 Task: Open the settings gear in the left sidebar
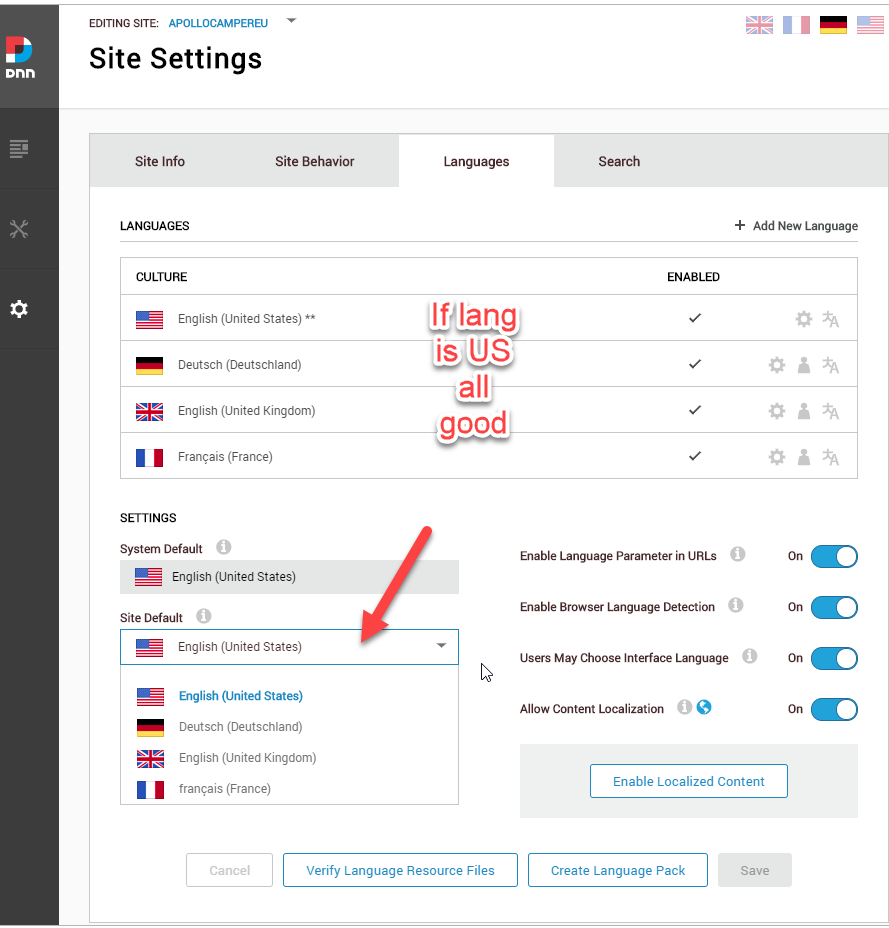coord(18,308)
